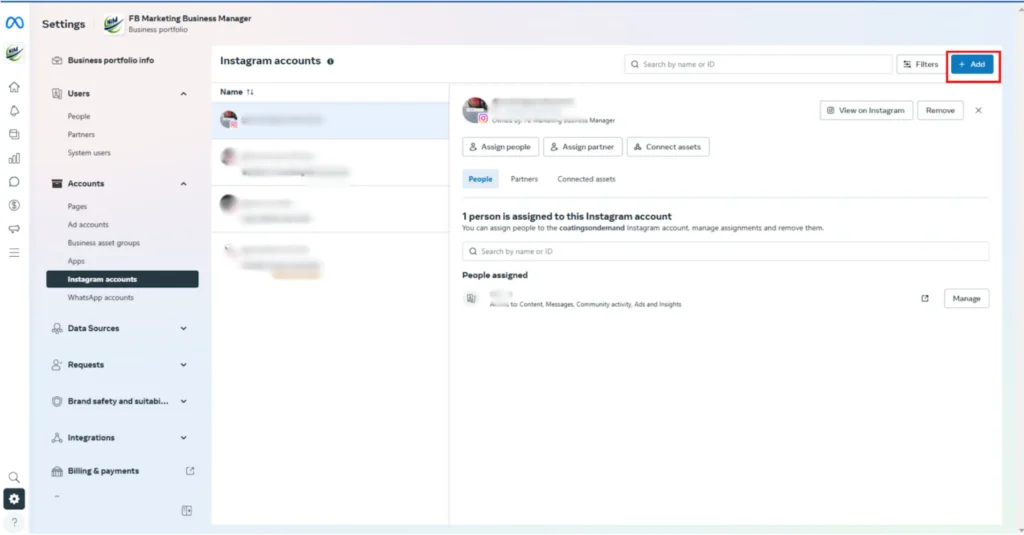Click the bar chart insights icon
Viewport: 1024px width, 535px height.
[x=14, y=158]
